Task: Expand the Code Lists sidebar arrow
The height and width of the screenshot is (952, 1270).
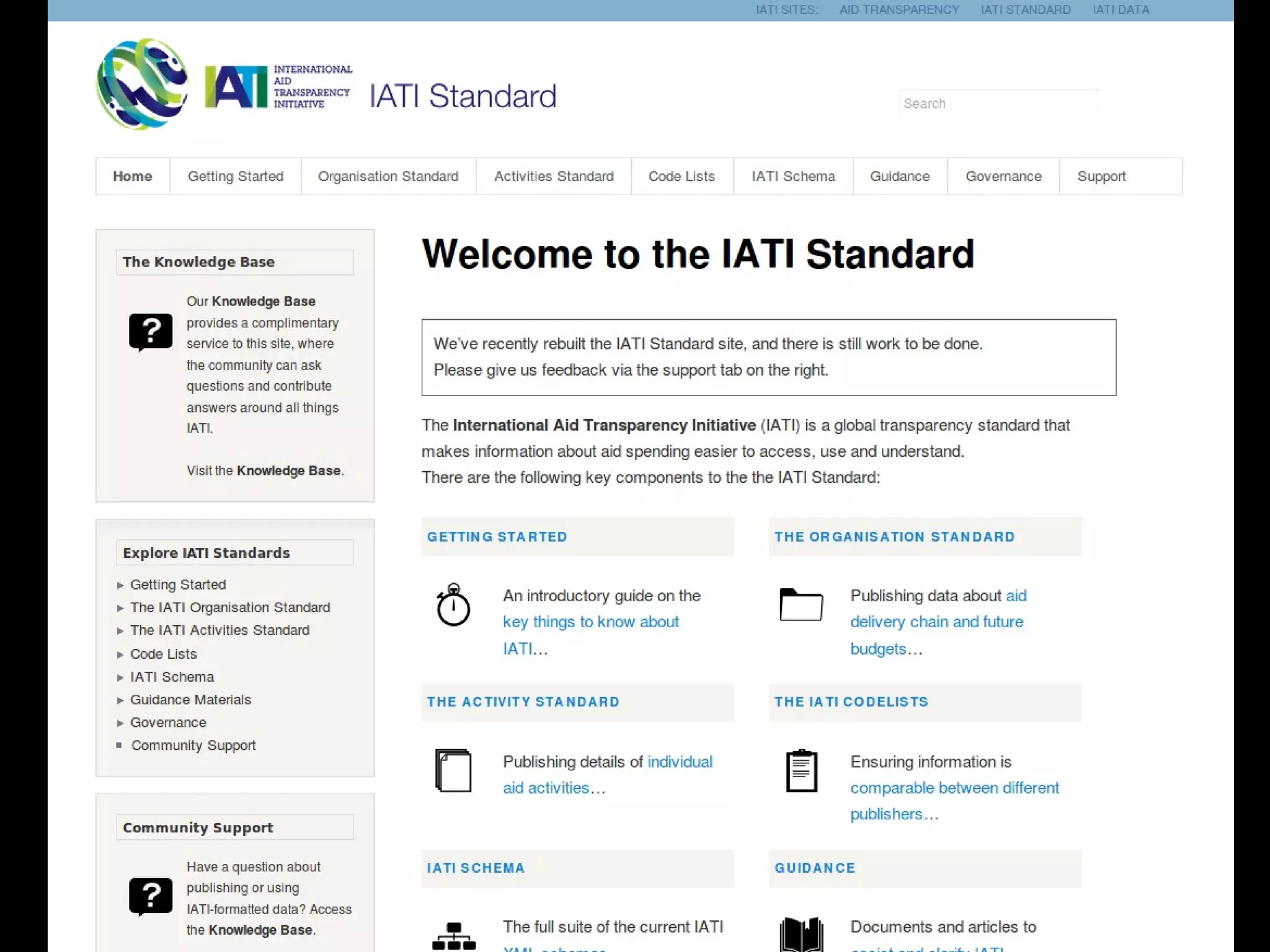Action: (120, 654)
